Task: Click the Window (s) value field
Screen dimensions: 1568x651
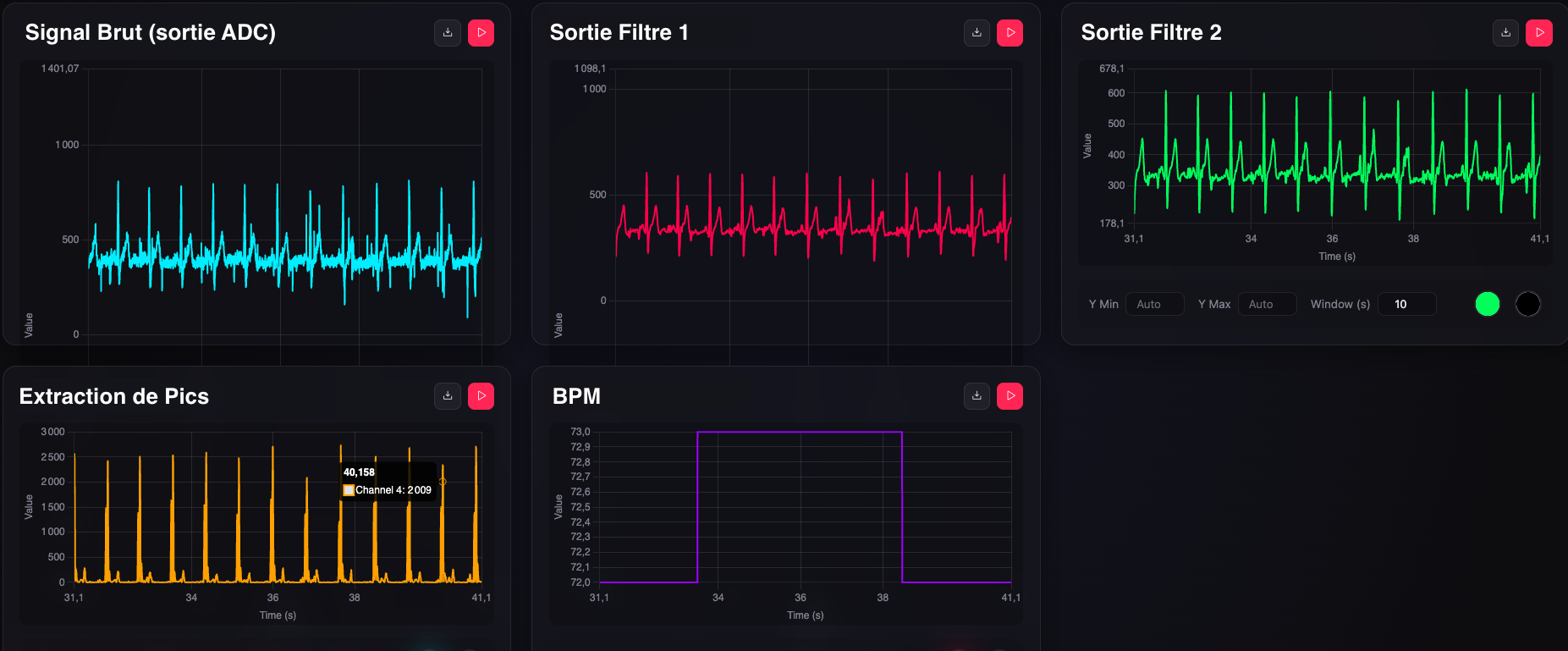Action: 1407,304
